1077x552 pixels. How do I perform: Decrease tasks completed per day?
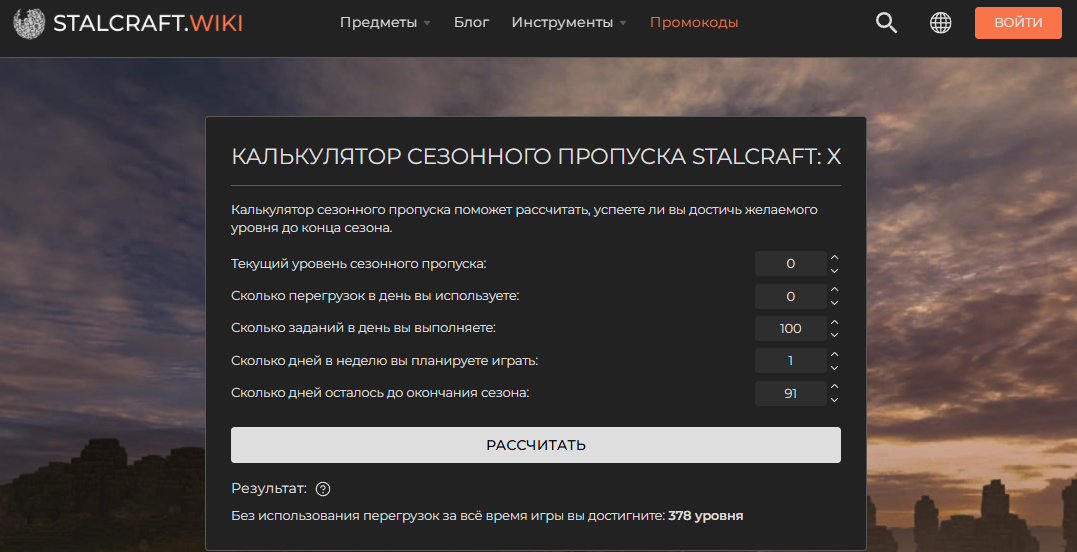click(x=834, y=335)
